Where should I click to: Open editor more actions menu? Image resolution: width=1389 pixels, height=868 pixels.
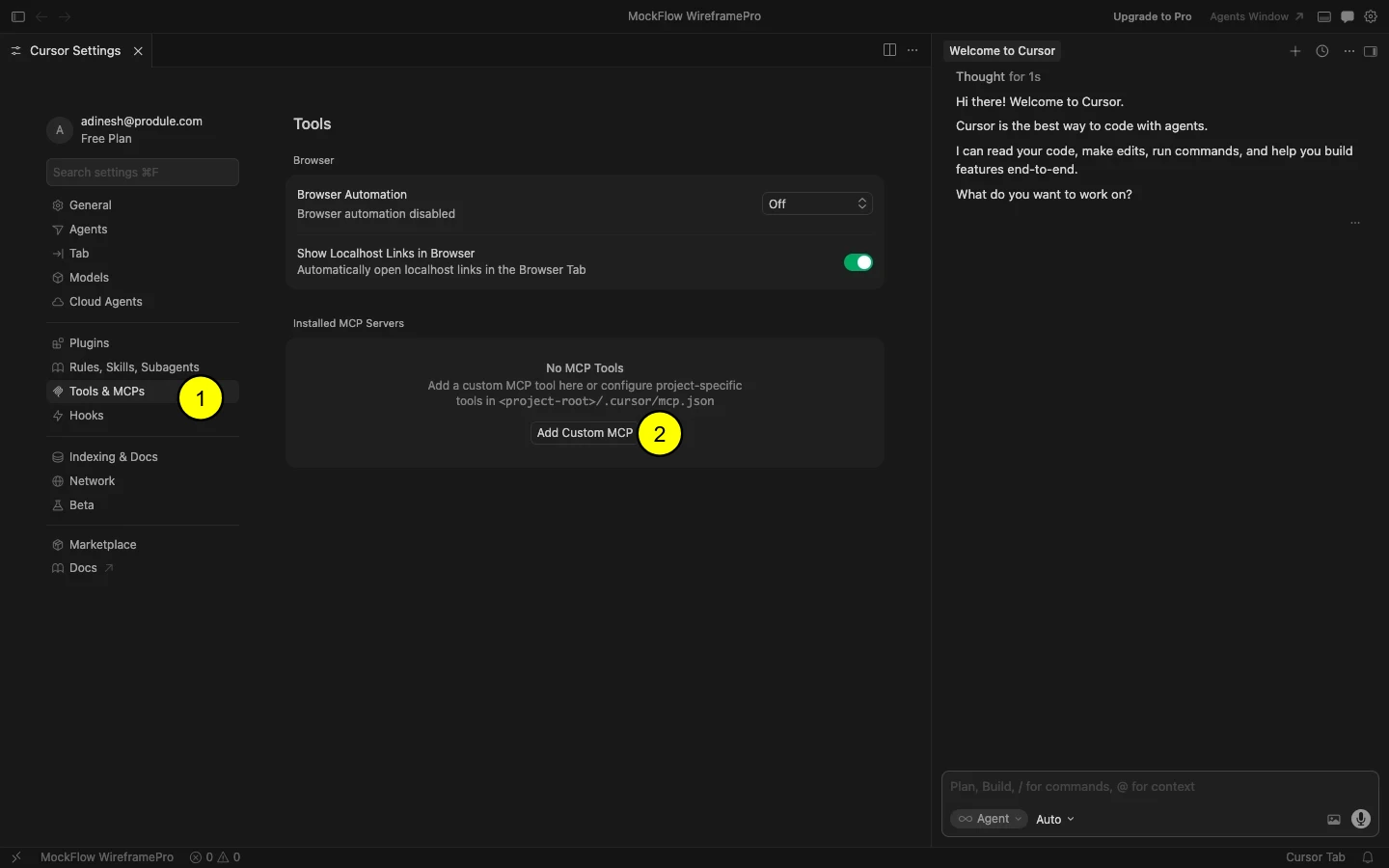912,50
